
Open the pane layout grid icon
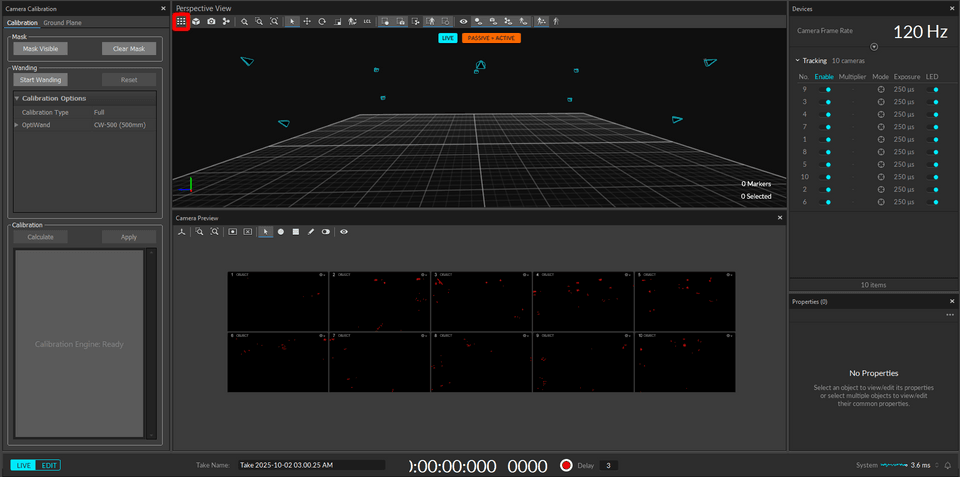tap(181, 21)
